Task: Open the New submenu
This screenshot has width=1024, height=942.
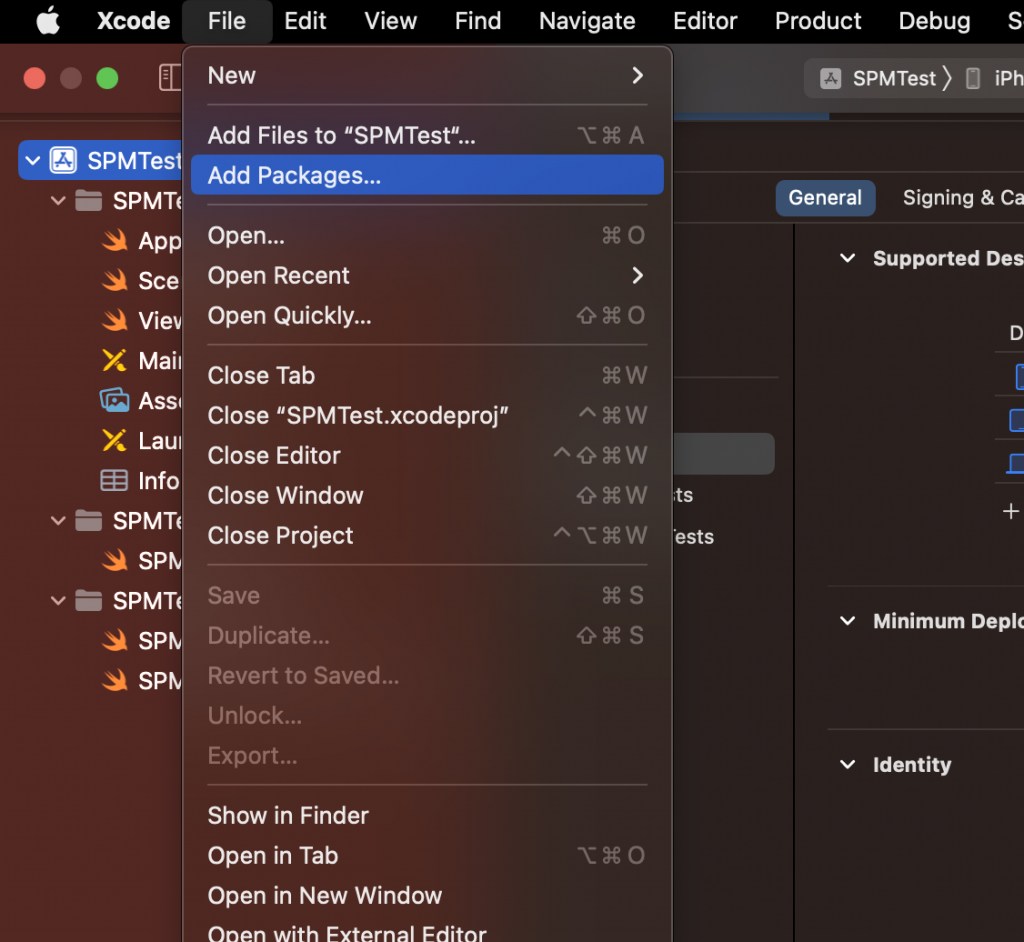Action: (427, 76)
